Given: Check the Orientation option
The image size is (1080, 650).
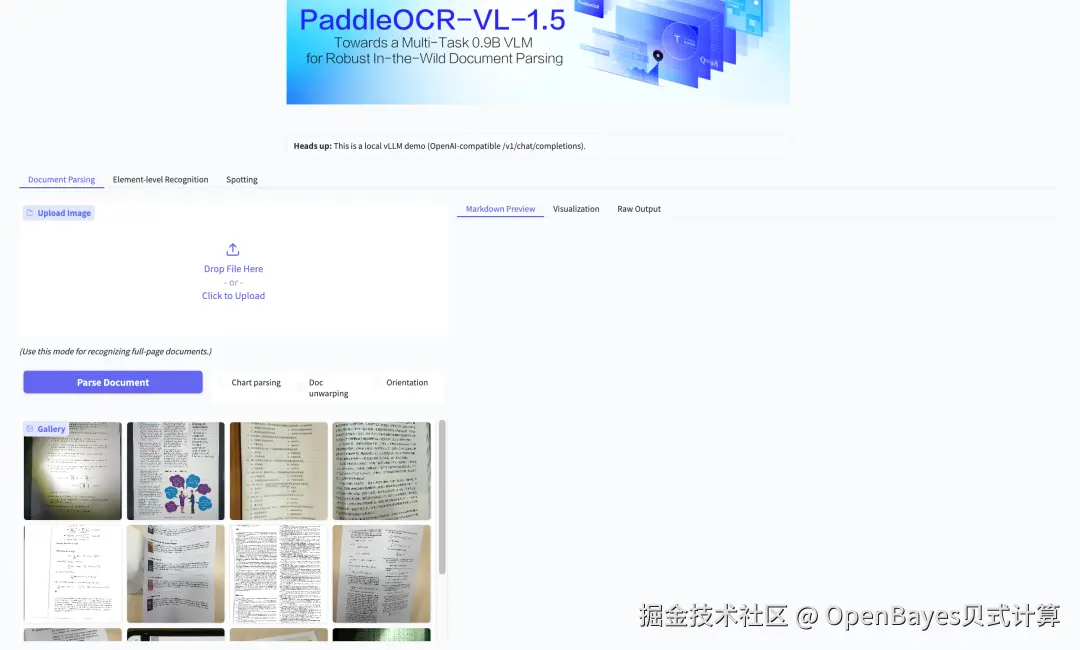Looking at the screenshot, I should tap(377, 382).
